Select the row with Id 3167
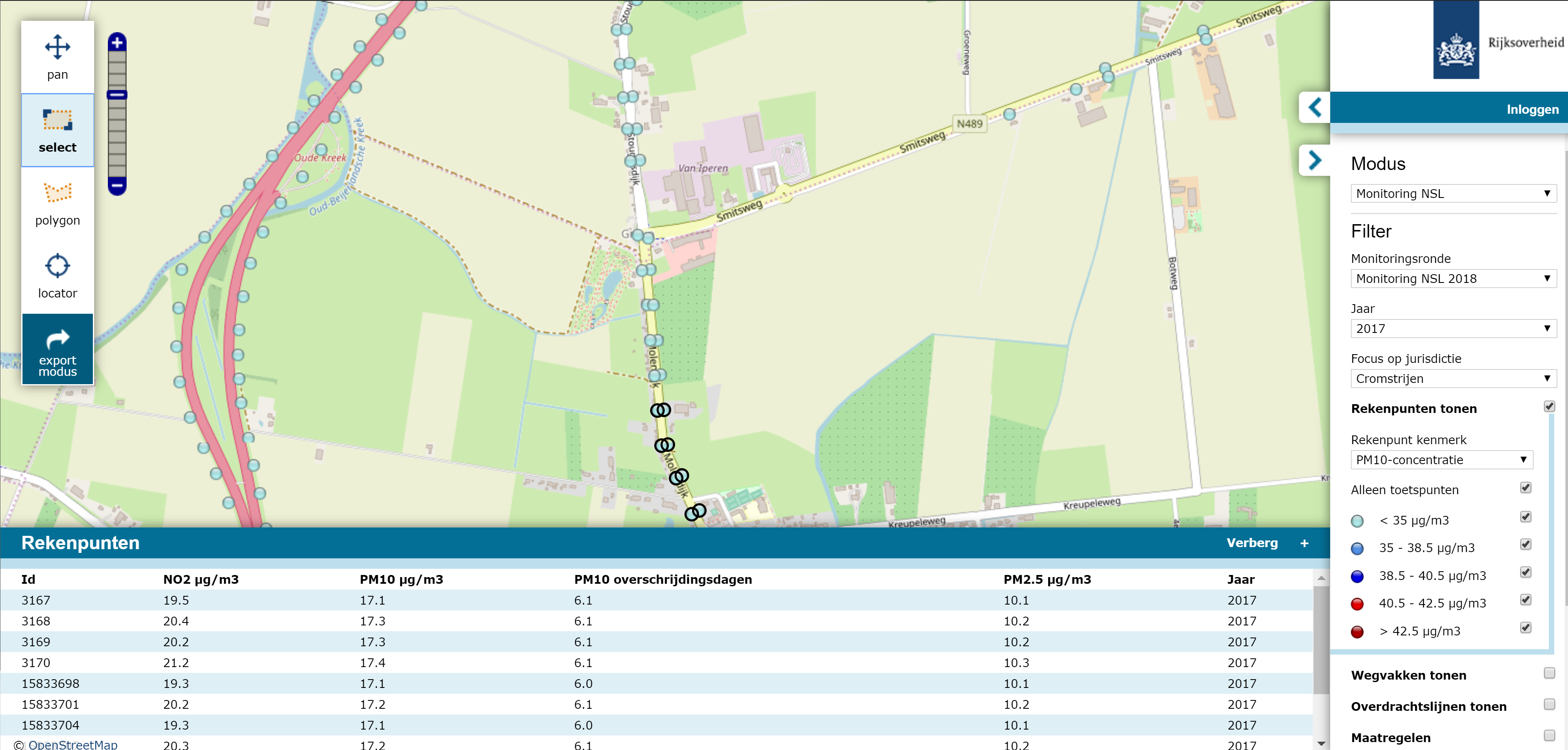This screenshot has width=1568, height=750. pyautogui.click(x=656, y=600)
